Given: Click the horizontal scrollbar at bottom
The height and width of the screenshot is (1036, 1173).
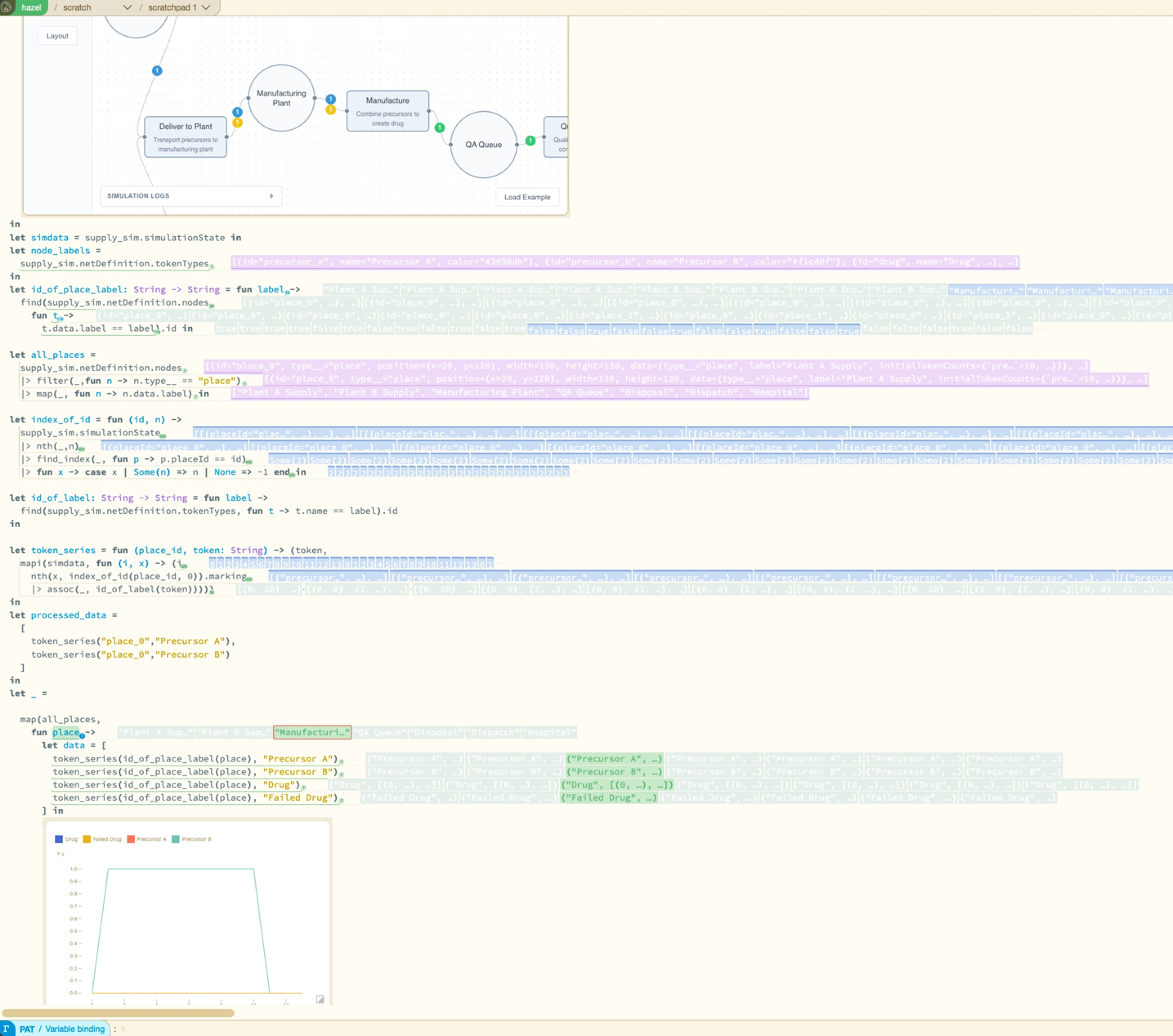Looking at the screenshot, I should click(118, 1013).
